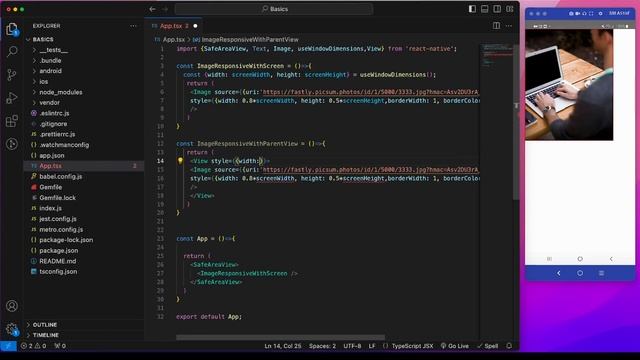Open index.js in the explorer

point(83,208)
